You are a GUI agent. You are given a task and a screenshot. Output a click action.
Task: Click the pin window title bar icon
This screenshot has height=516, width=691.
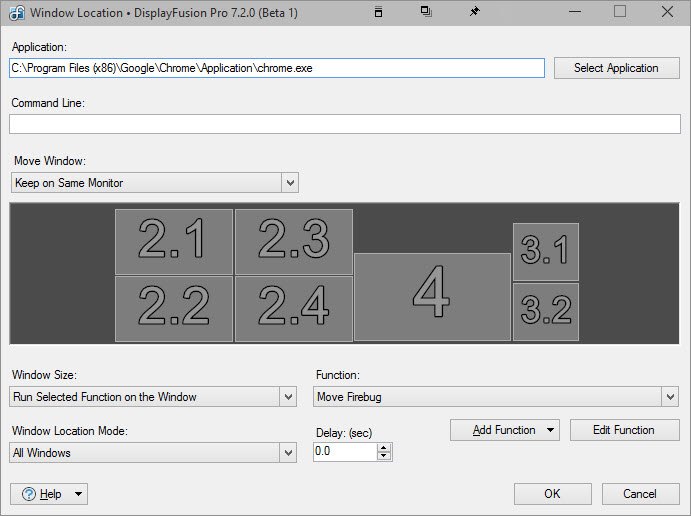(x=474, y=12)
